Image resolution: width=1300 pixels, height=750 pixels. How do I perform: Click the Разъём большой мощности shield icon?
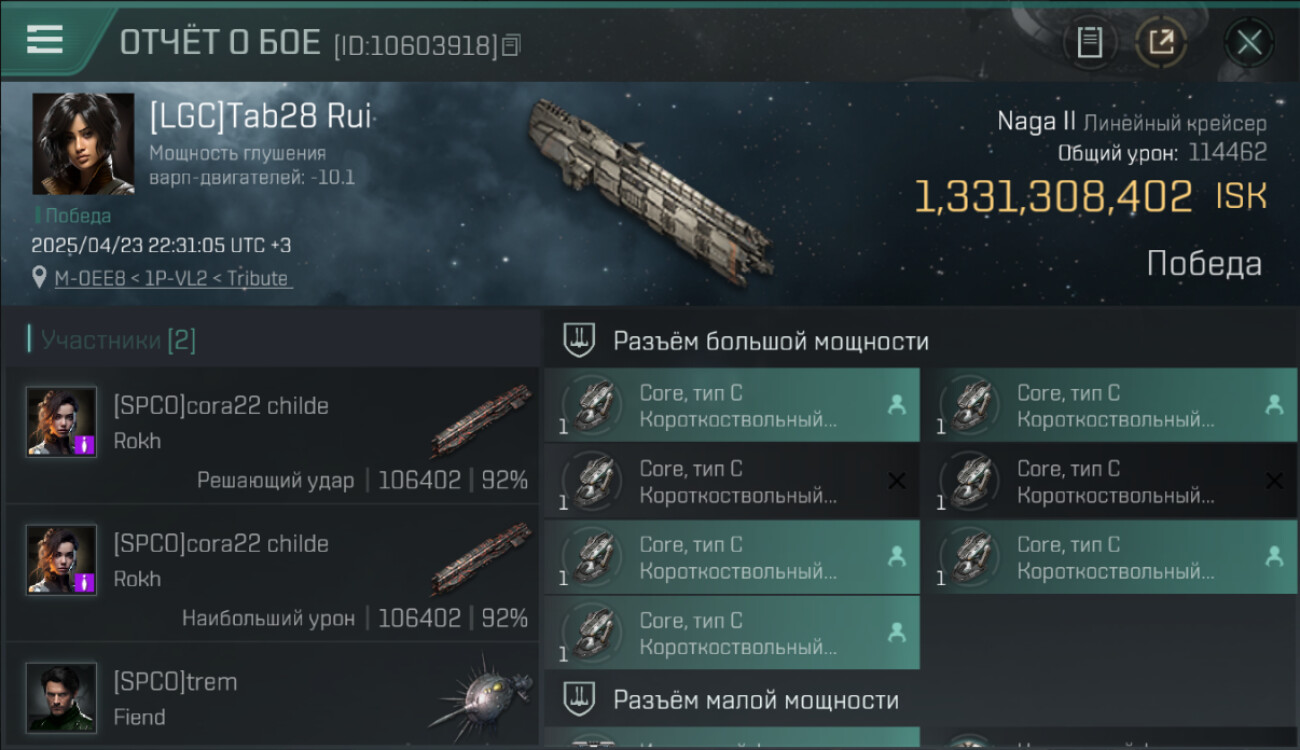click(x=579, y=340)
